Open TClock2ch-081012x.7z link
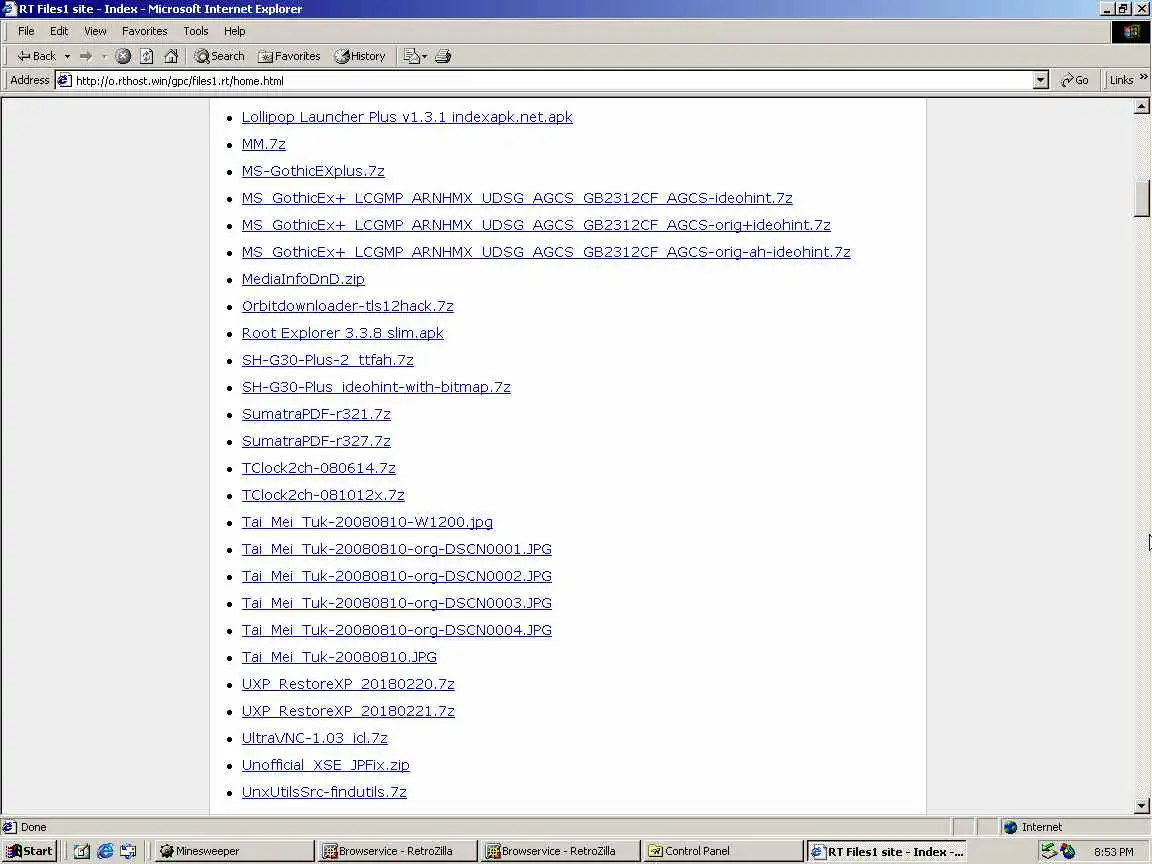The width and height of the screenshot is (1152, 864). click(x=323, y=495)
